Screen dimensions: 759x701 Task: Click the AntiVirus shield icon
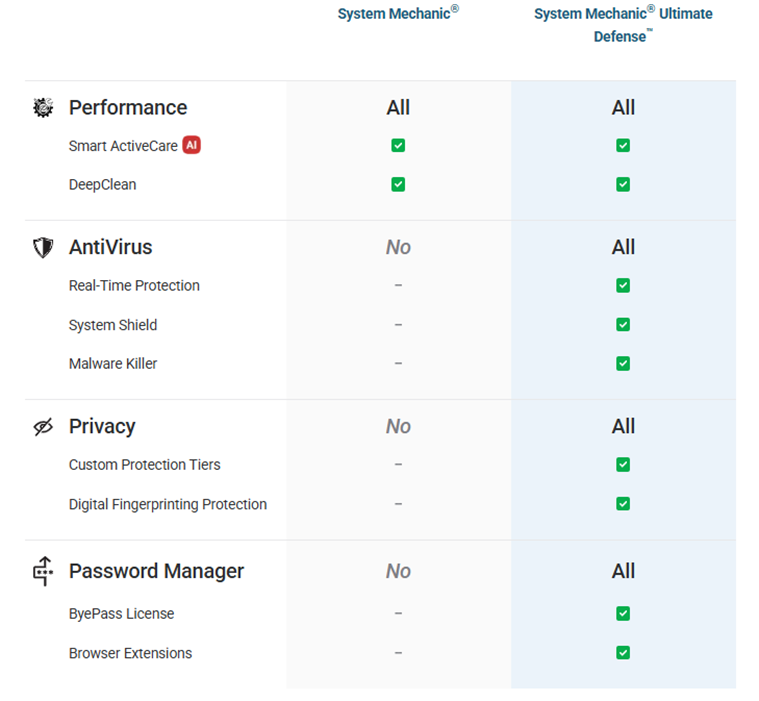43,247
